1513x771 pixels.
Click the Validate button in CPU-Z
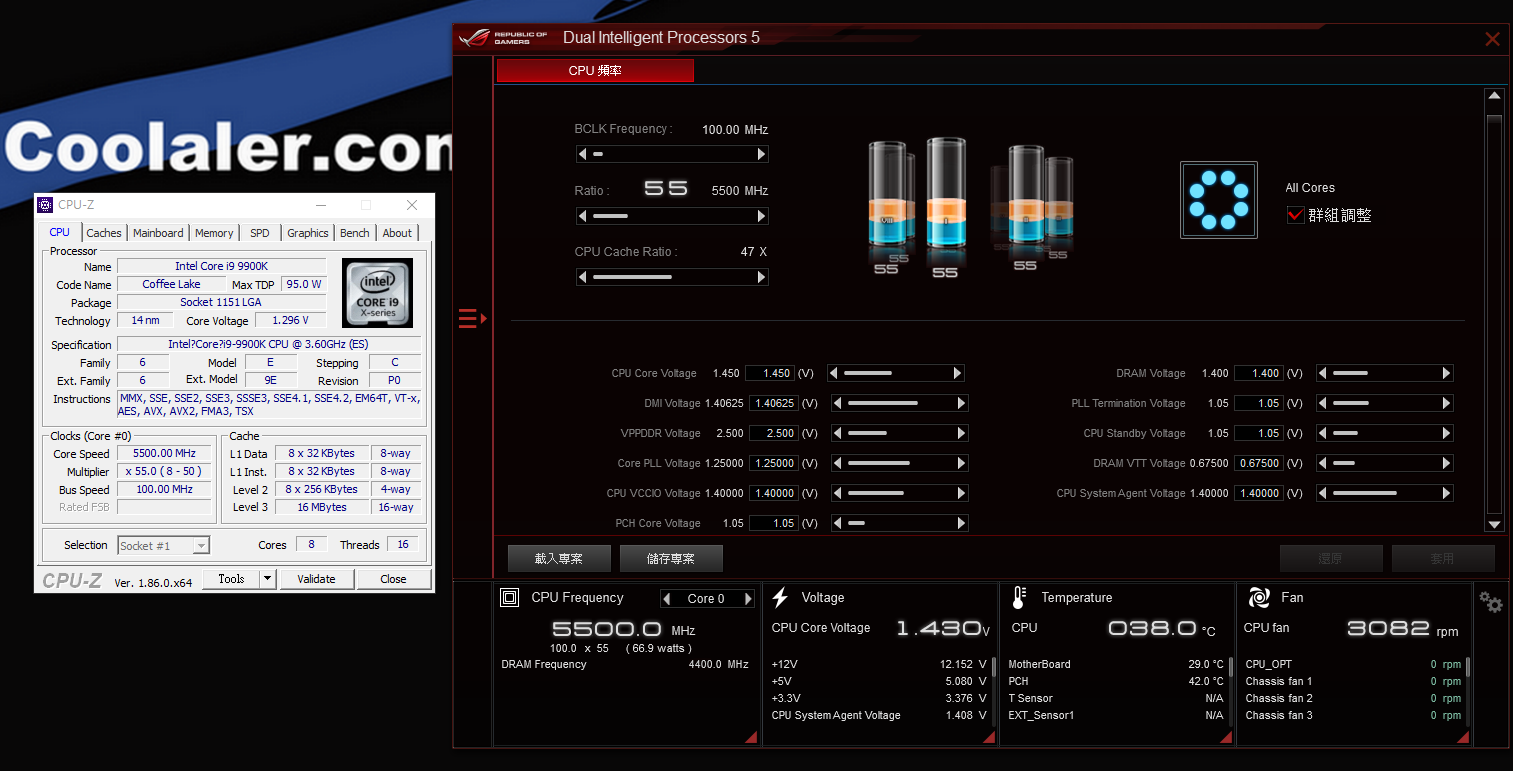click(x=316, y=579)
